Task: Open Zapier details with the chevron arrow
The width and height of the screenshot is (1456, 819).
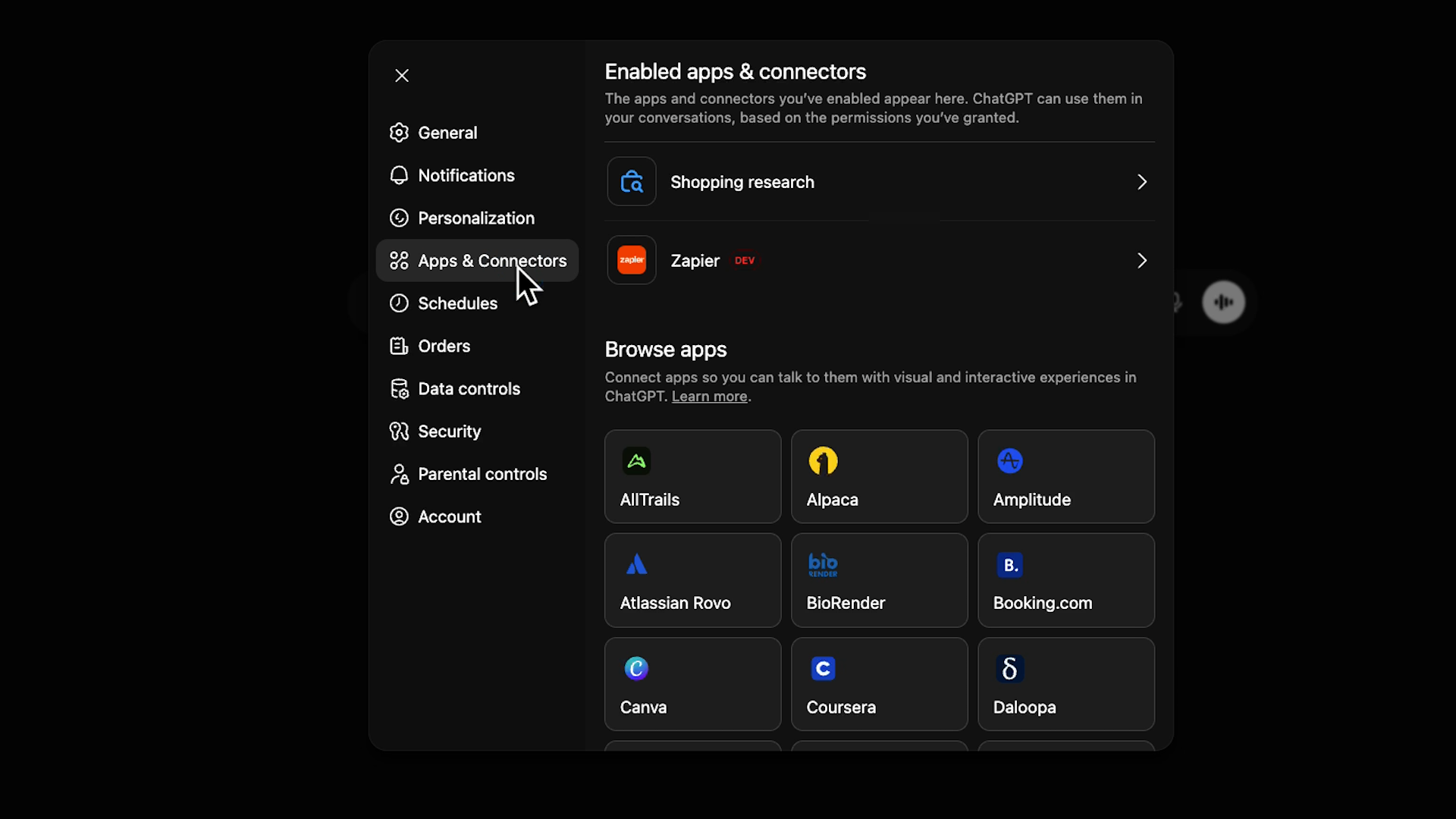Action: pyautogui.click(x=1141, y=261)
